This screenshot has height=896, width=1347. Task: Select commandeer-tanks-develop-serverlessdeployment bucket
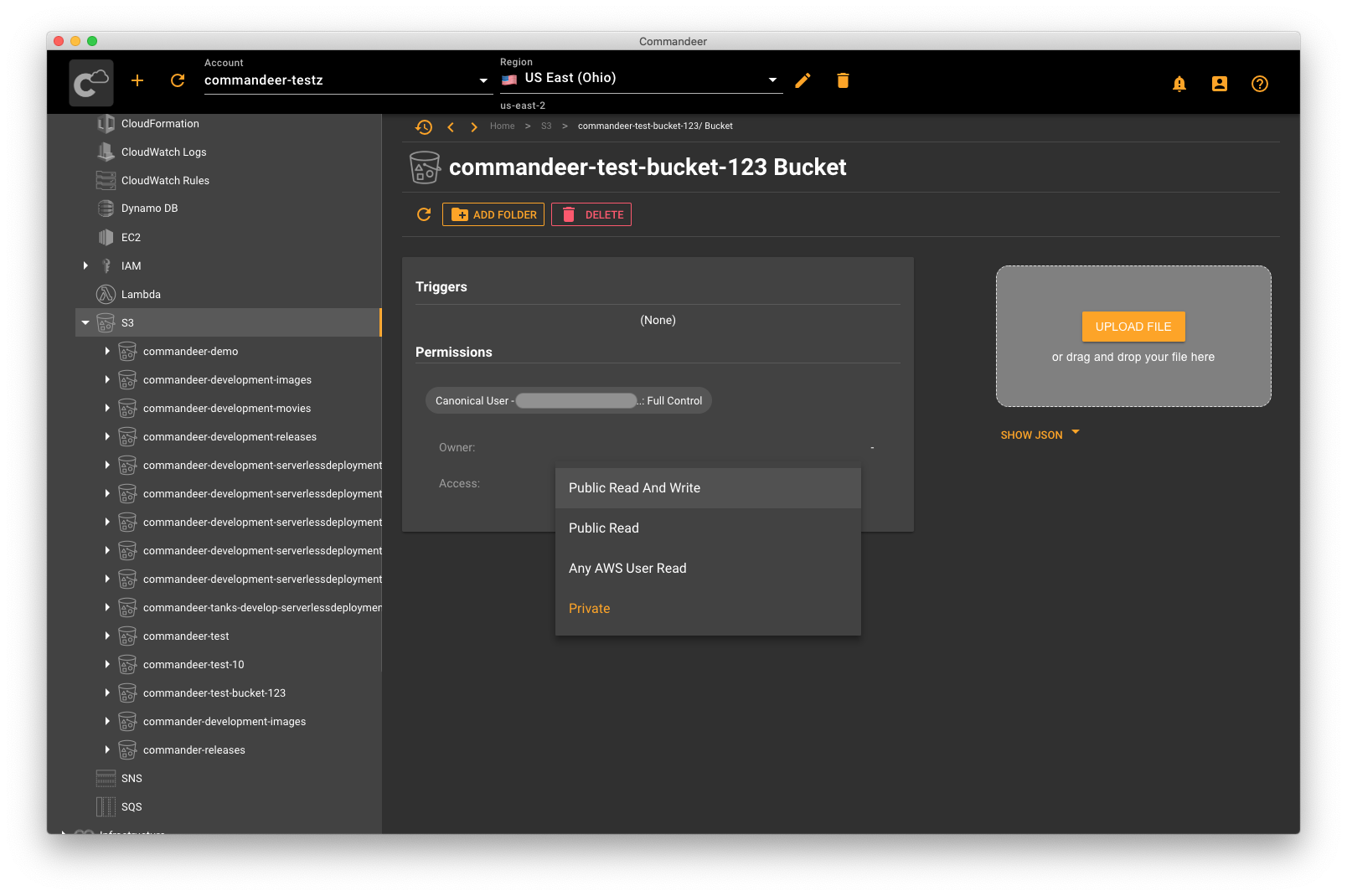point(262,607)
